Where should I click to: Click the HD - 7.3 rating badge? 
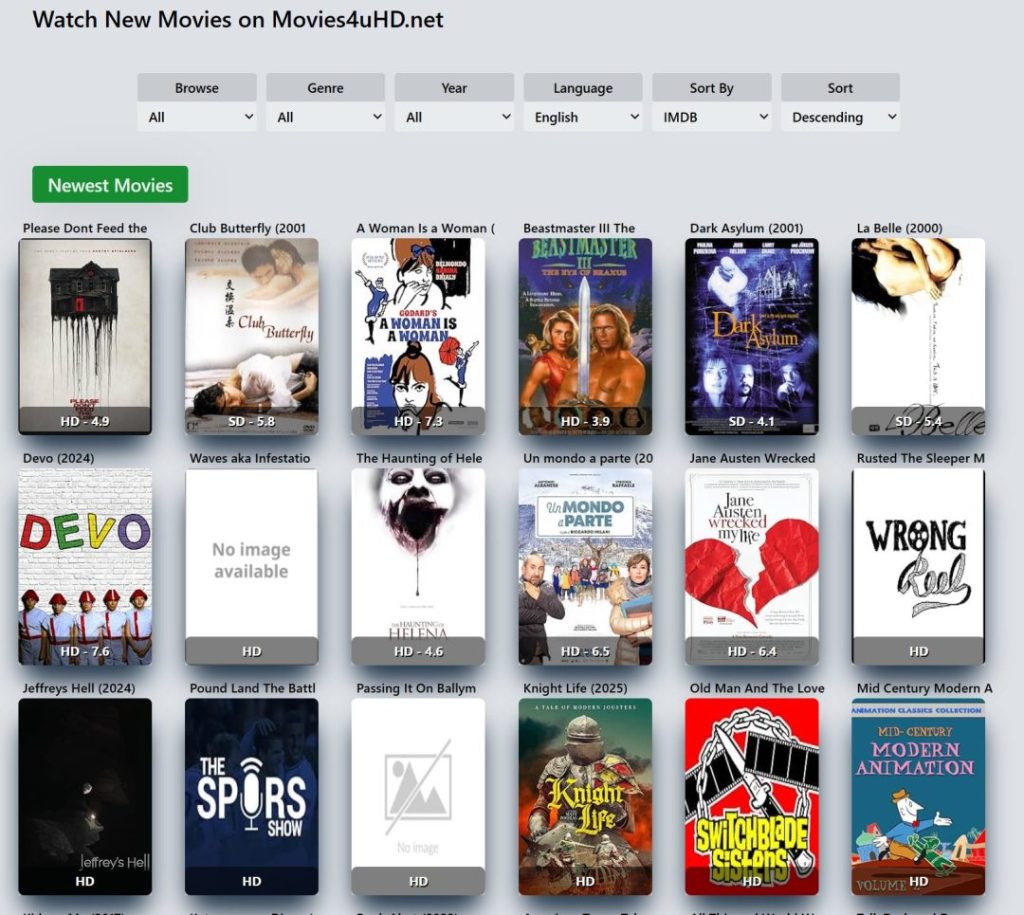tap(418, 421)
